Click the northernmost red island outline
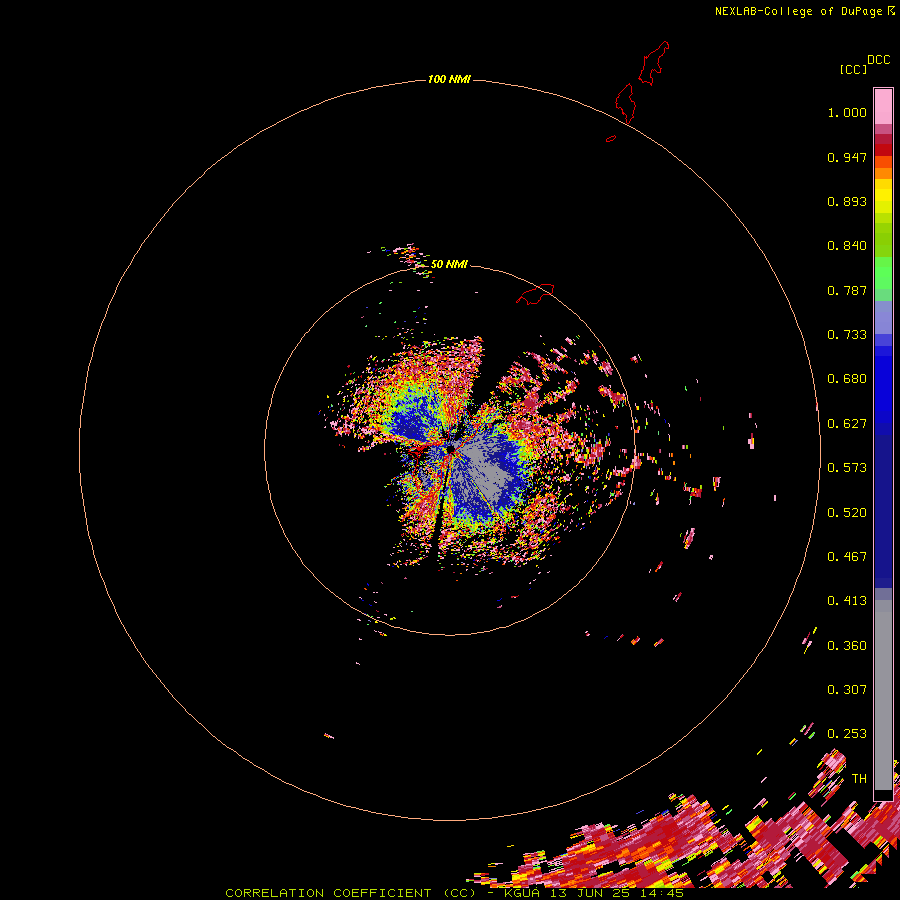The image size is (900, 900). pos(654,63)
